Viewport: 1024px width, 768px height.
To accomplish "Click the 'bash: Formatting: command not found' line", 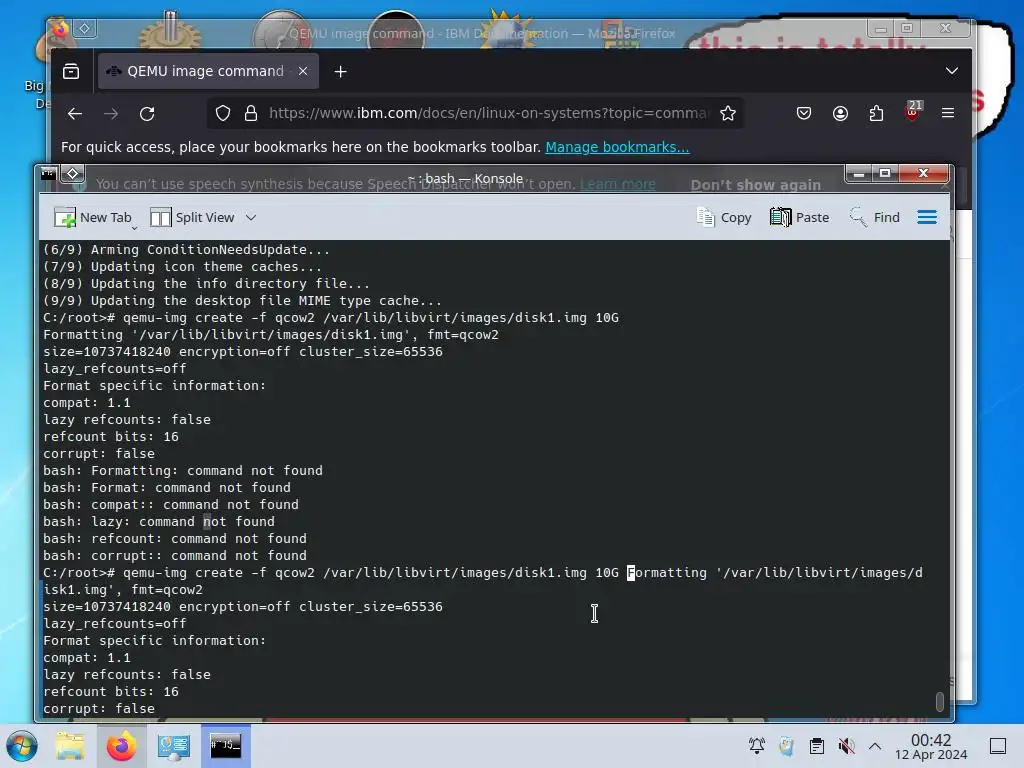I will [183, 471].
